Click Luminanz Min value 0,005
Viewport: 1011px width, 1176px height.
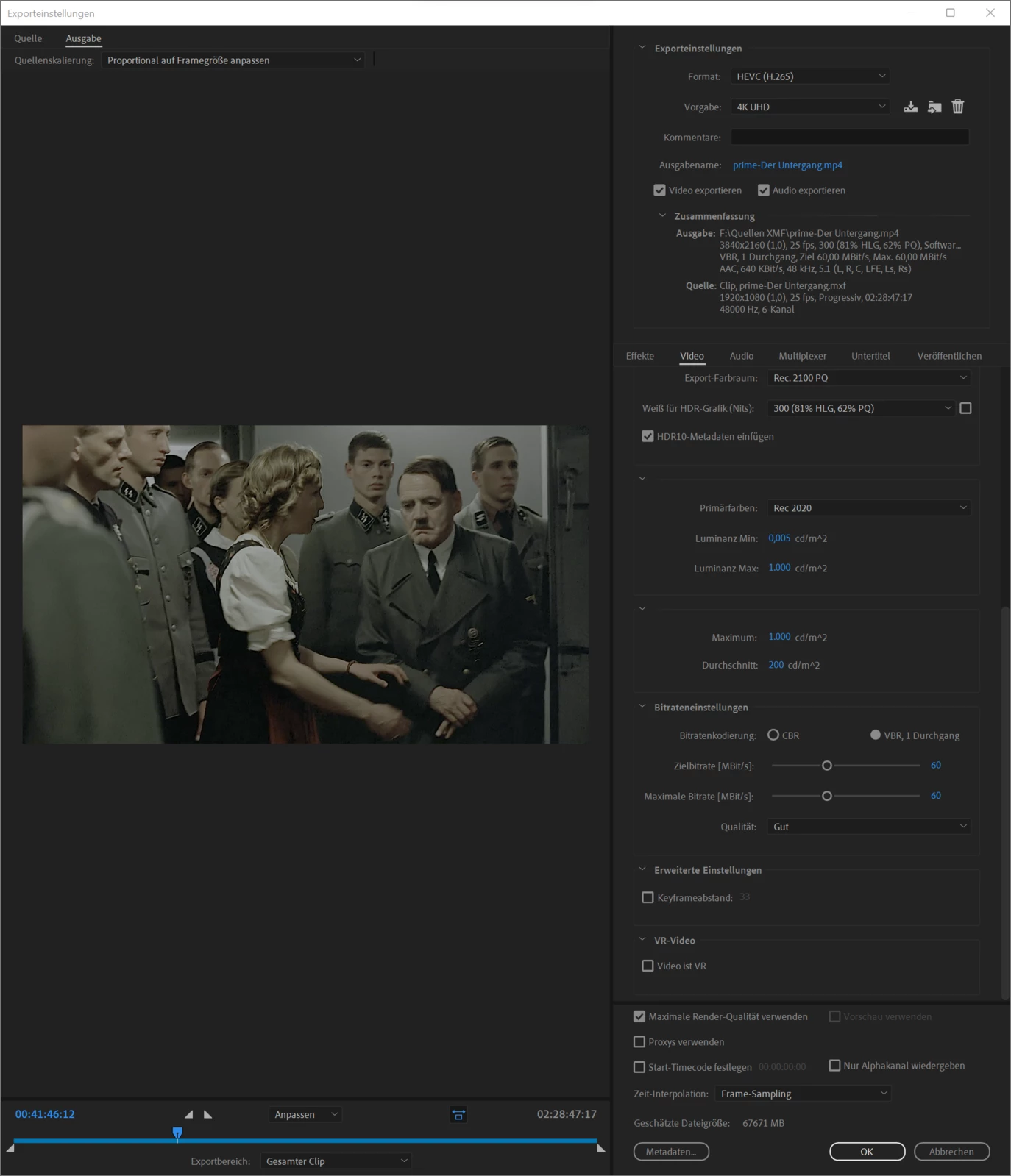779,538
